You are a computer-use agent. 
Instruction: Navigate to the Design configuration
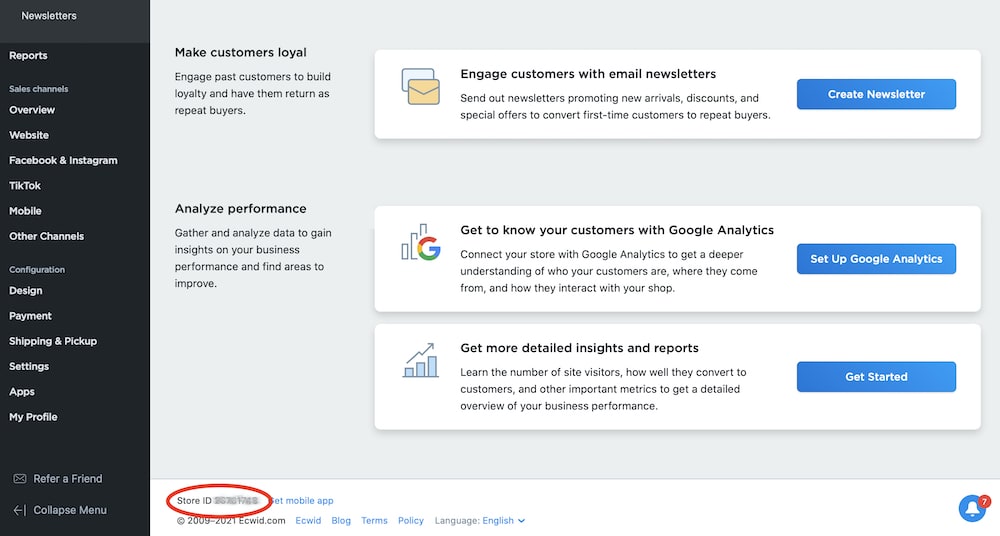(26, 291)
